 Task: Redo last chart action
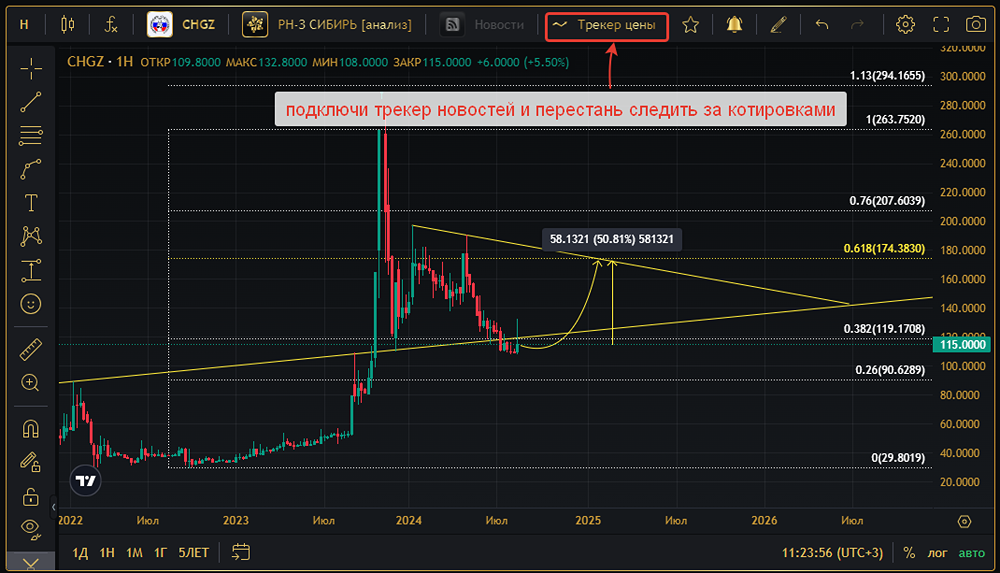(857, 25)
